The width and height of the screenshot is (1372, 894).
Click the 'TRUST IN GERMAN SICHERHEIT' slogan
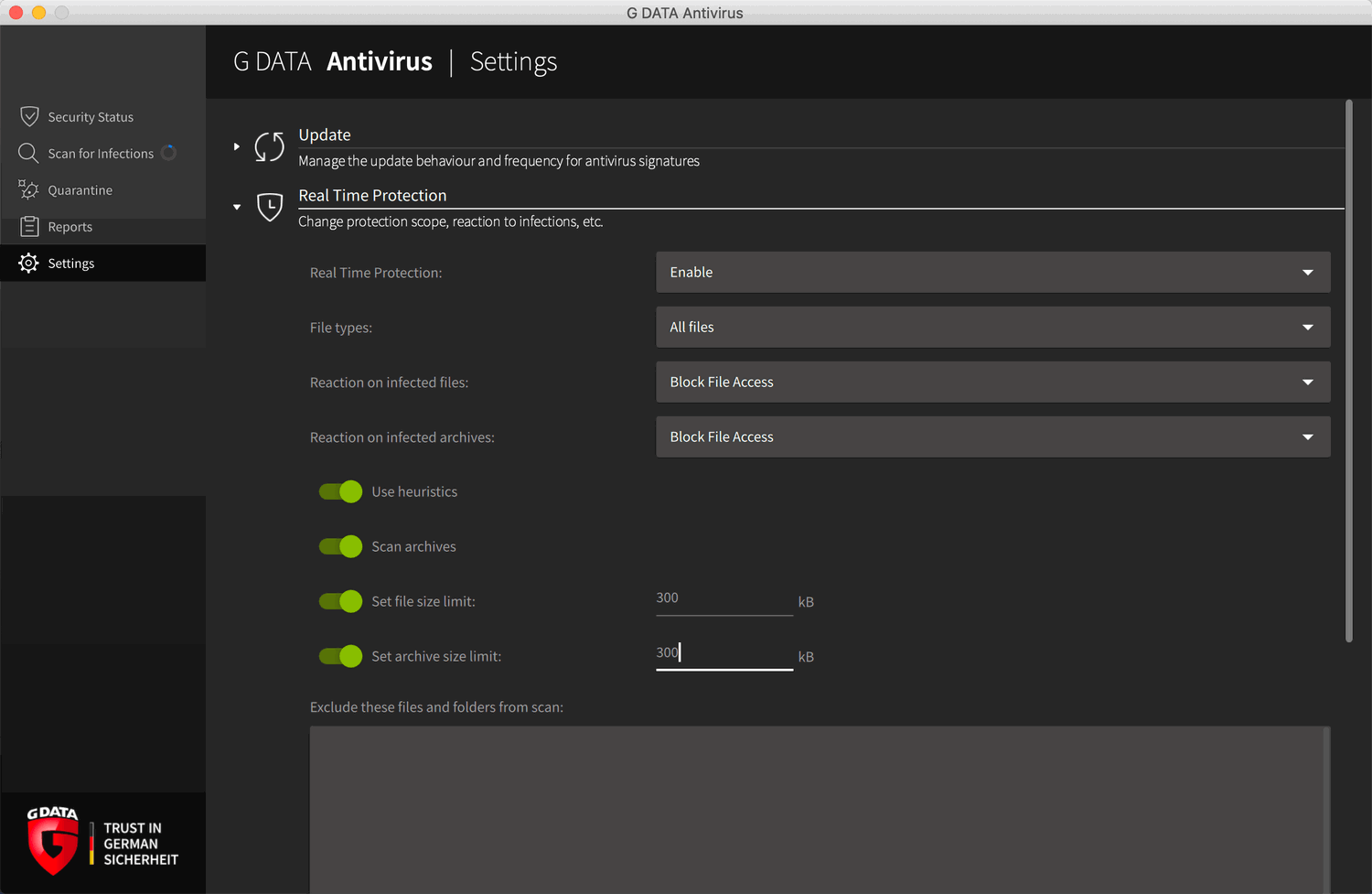point(141,844)
